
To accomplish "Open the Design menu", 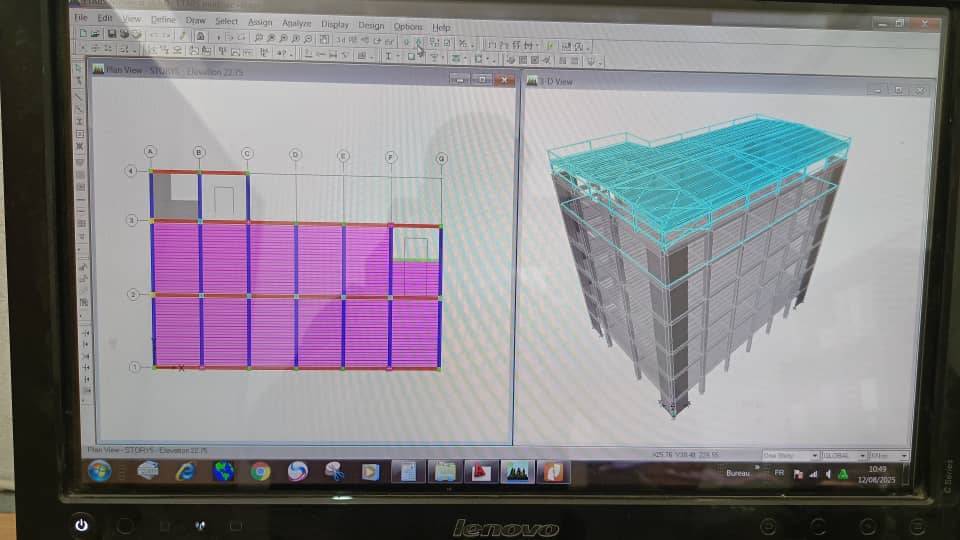I will click(371, 26).
